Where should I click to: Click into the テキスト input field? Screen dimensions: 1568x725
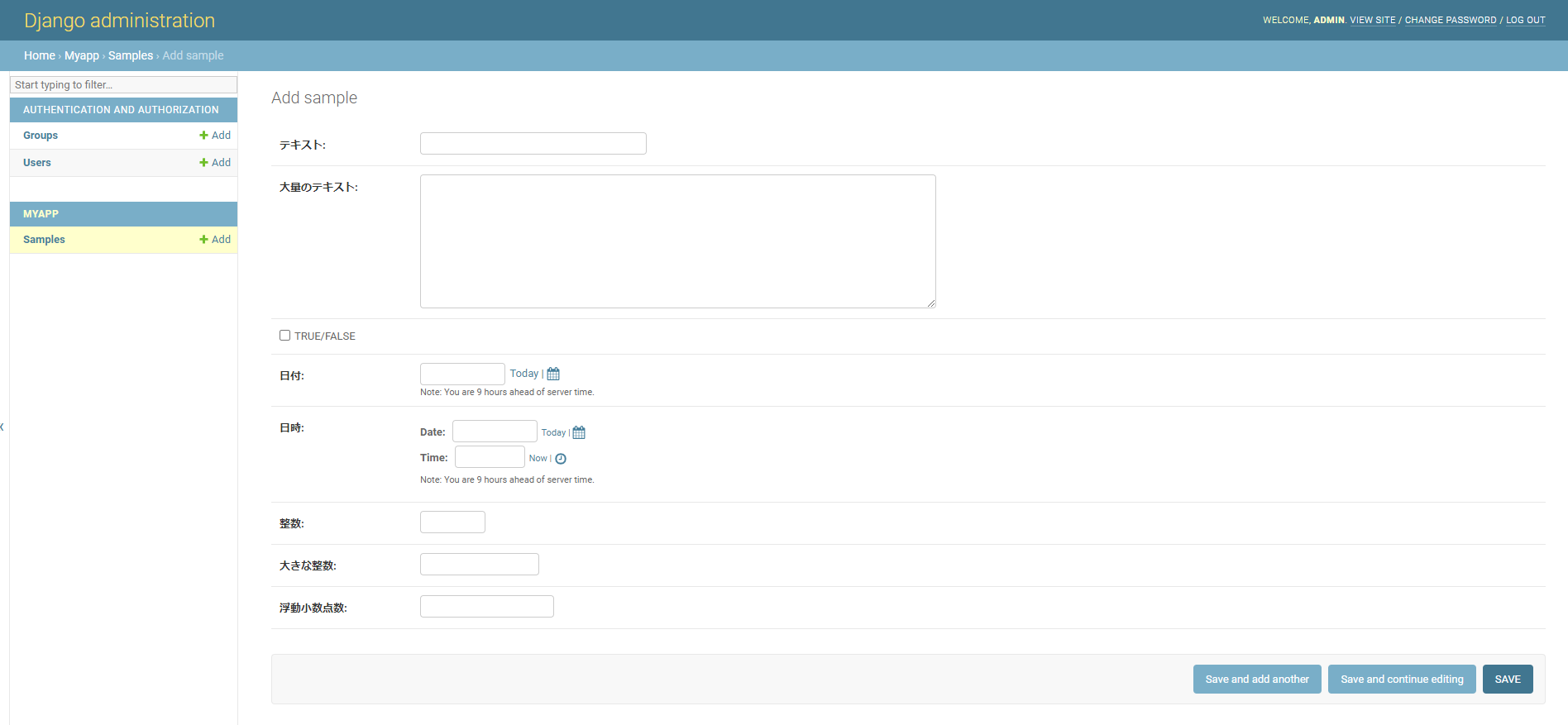[x=533, y=144]
